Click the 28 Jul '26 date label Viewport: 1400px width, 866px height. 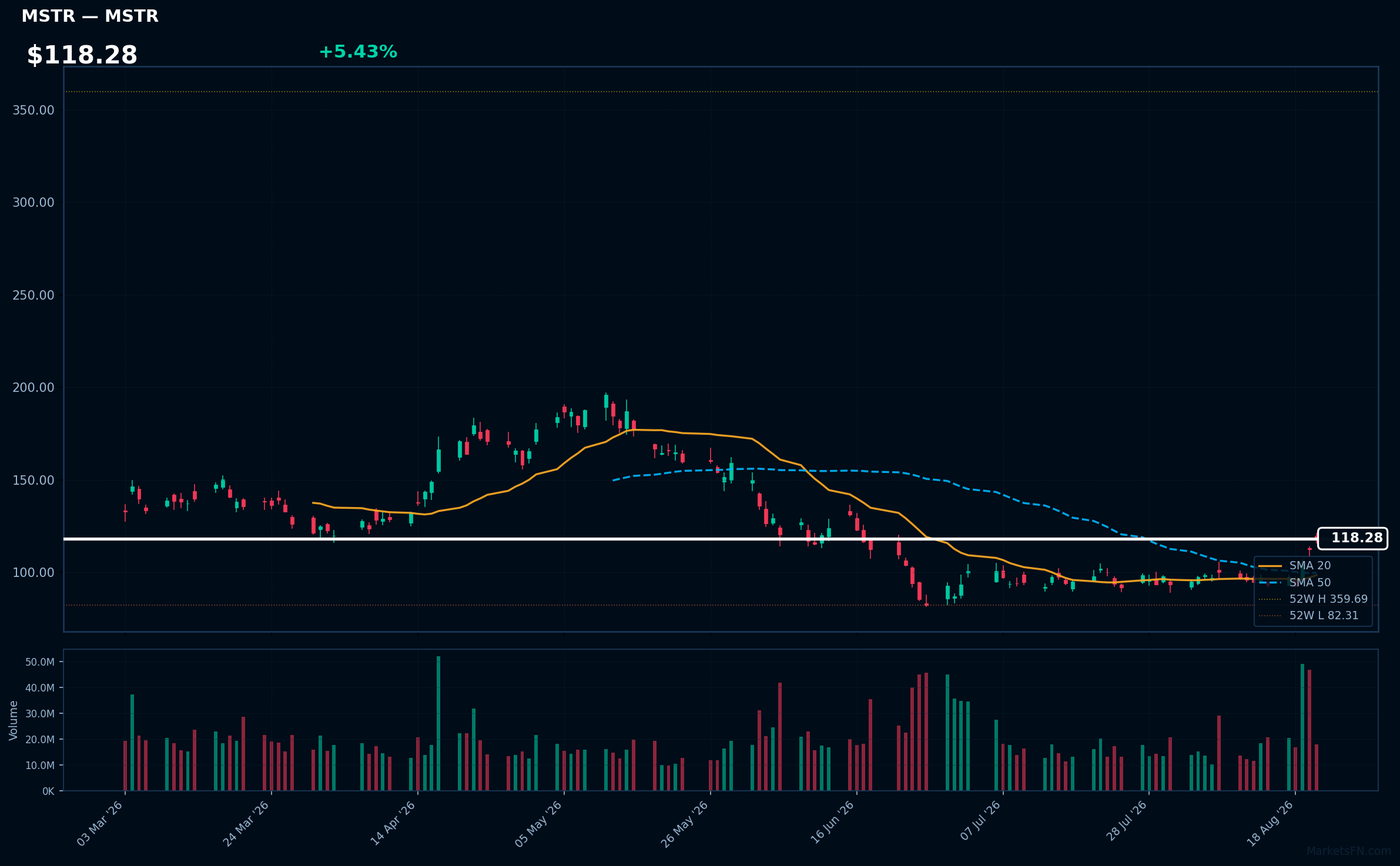coord(1126,822)
